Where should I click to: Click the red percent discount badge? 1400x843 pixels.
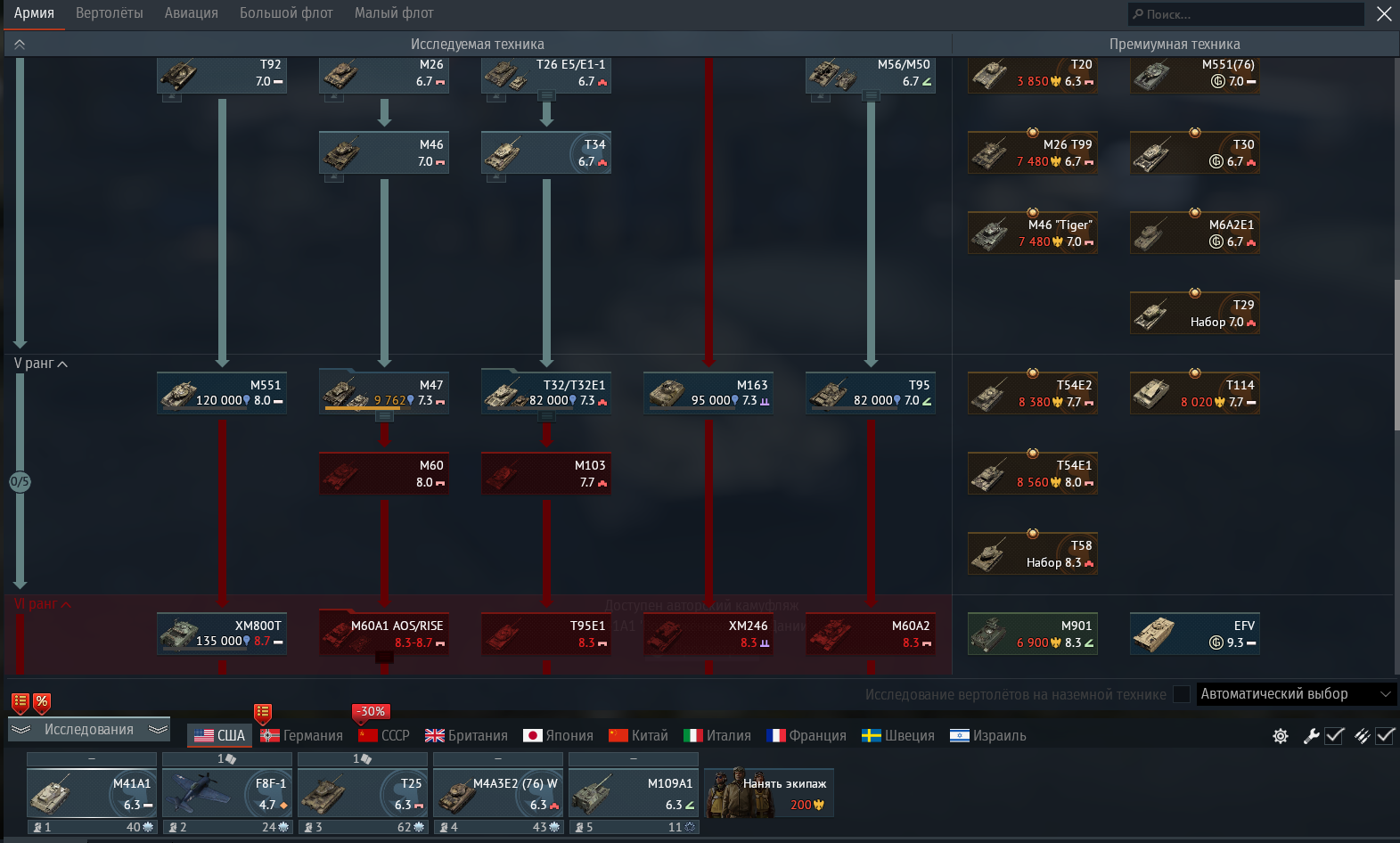coord(42,701)
